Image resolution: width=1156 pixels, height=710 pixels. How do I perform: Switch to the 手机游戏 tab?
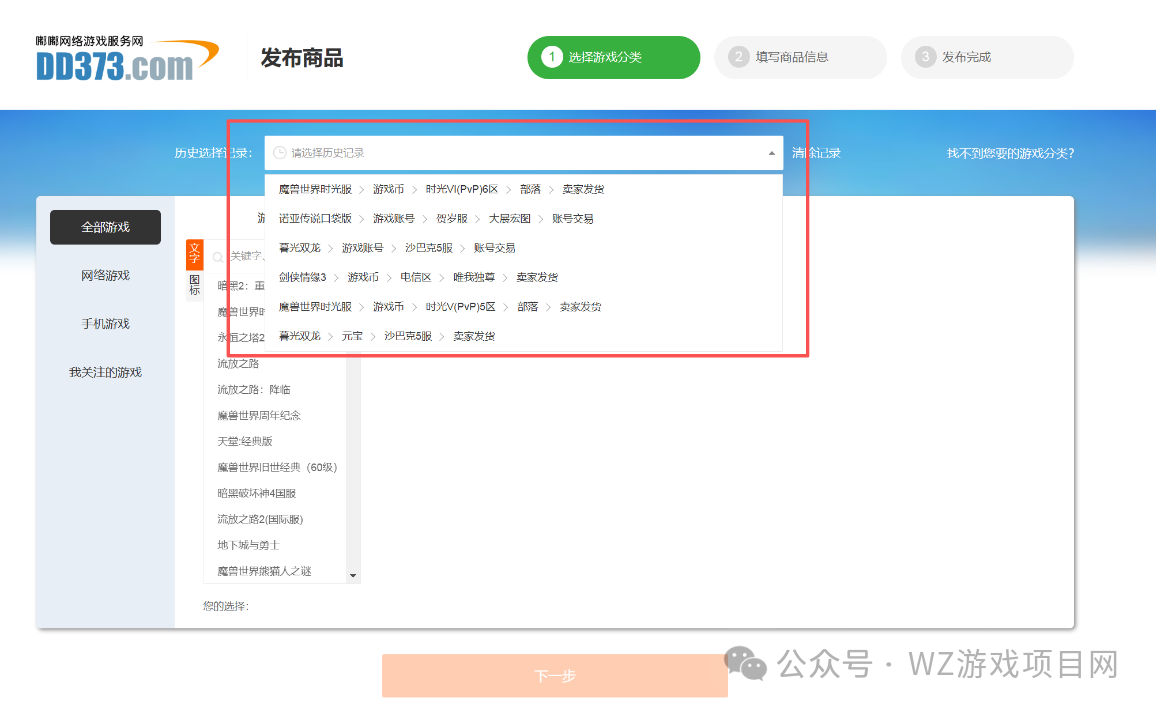click(105, 323)
